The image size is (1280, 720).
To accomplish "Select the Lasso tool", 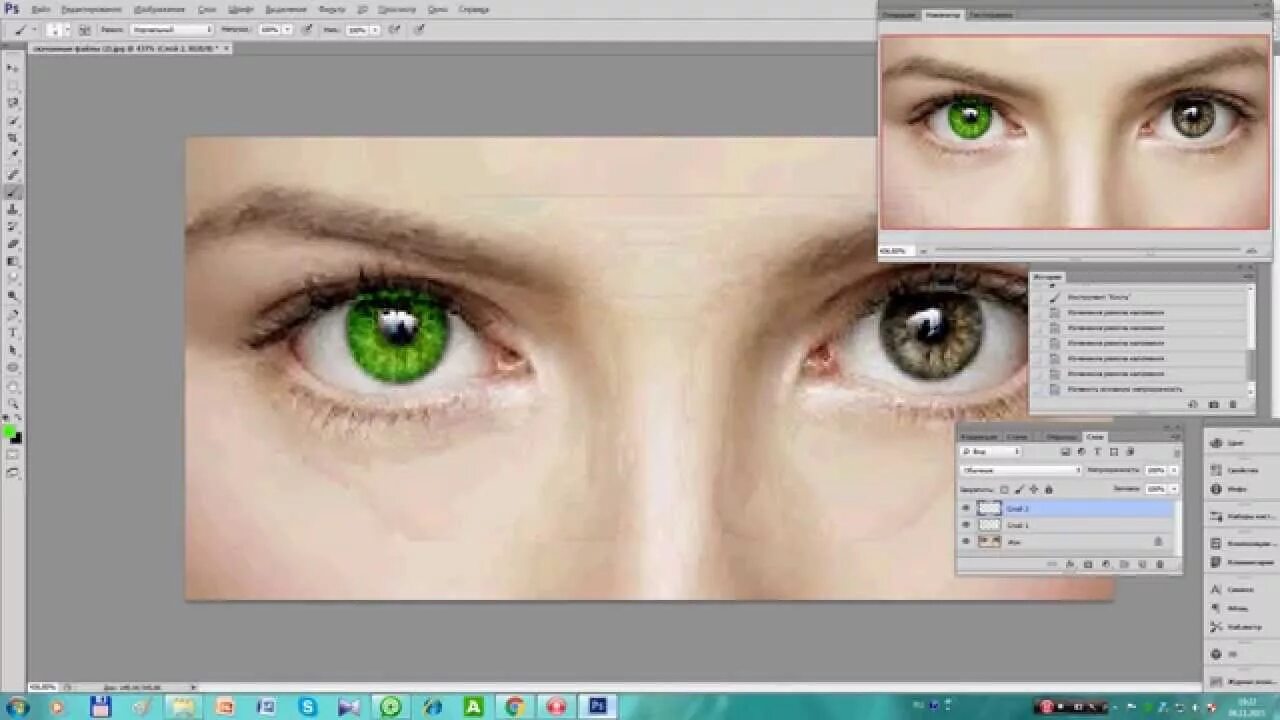I will [13, 103].
